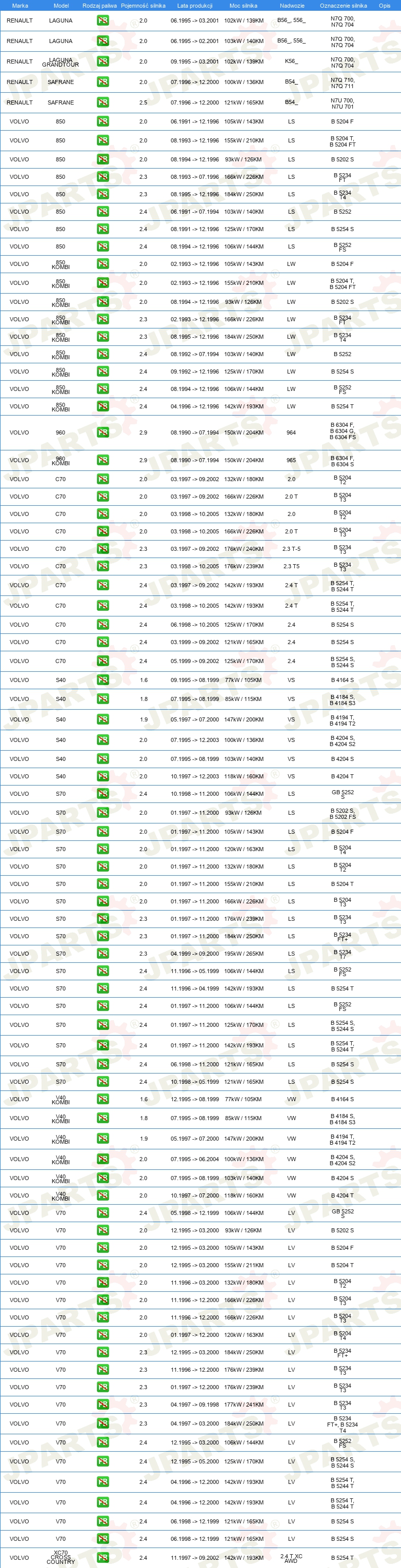Select the '06.1995 -> 02.2001' production years cell
This screenshot has height=1568, width=401.
(195, 42)
